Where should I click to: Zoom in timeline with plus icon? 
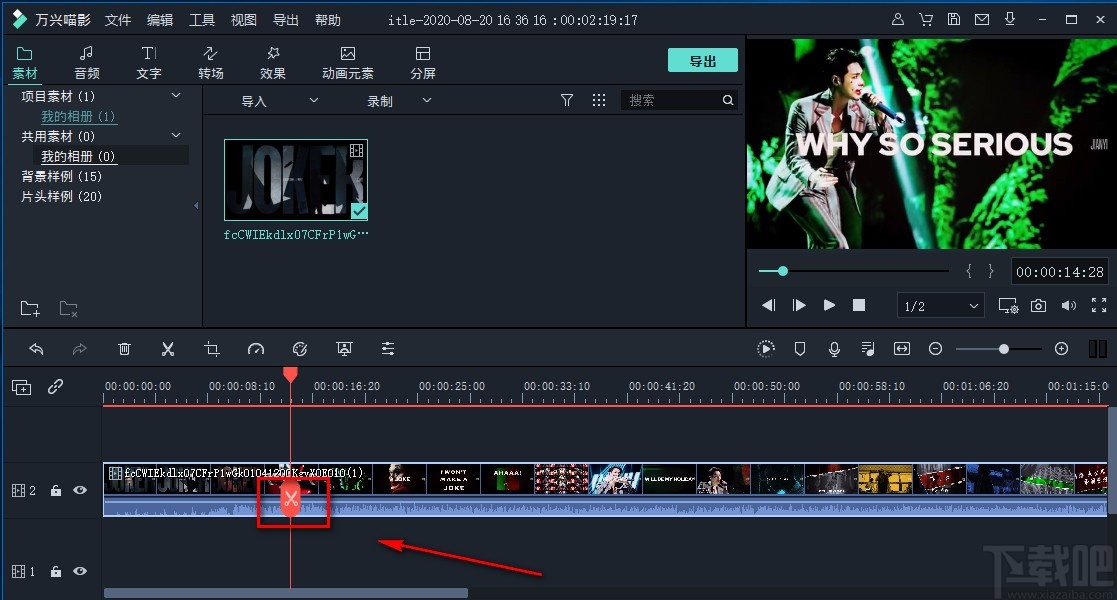coord(1061,348)
